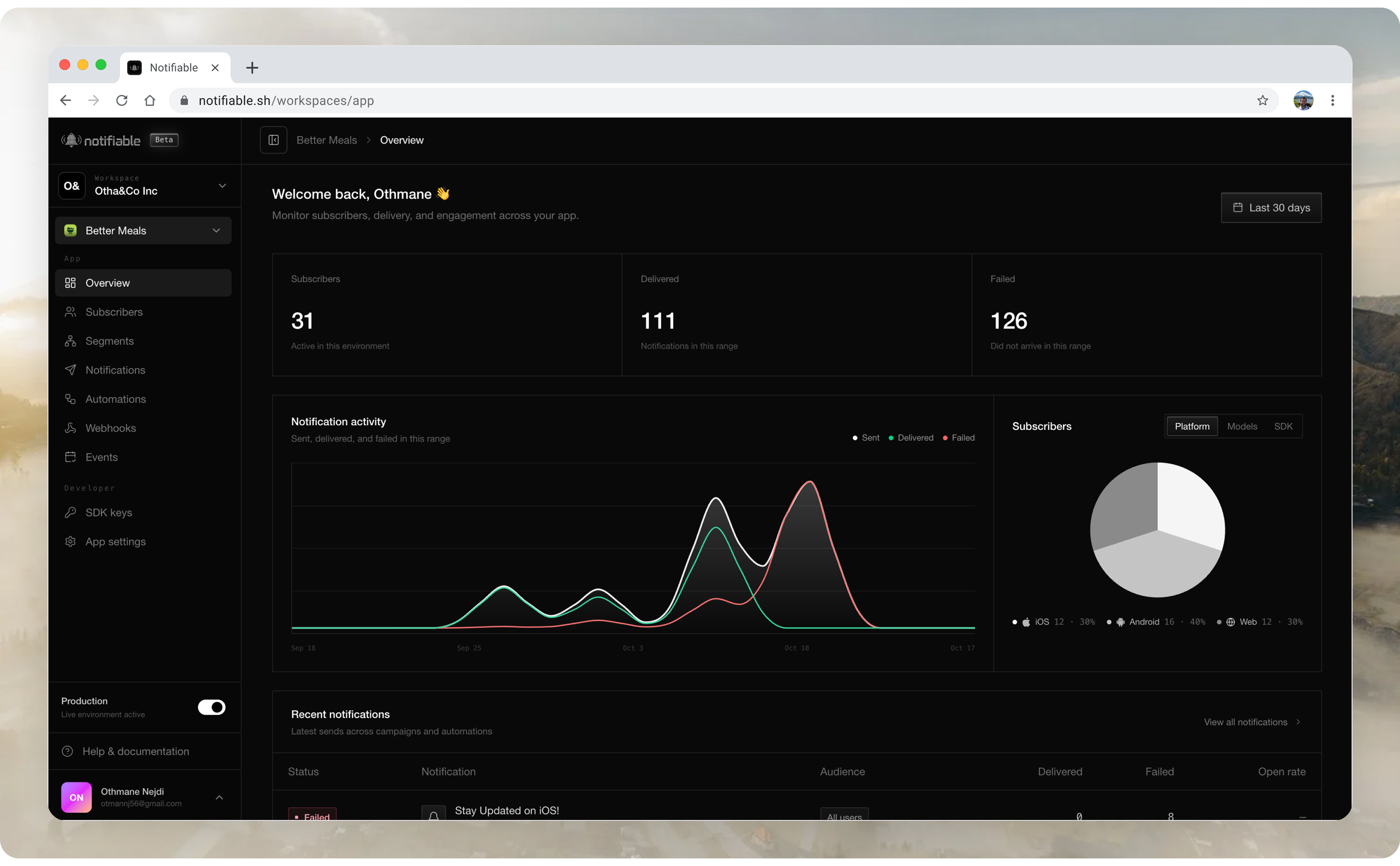Toggle the Sent series in the legend

[x=866, y=438]
